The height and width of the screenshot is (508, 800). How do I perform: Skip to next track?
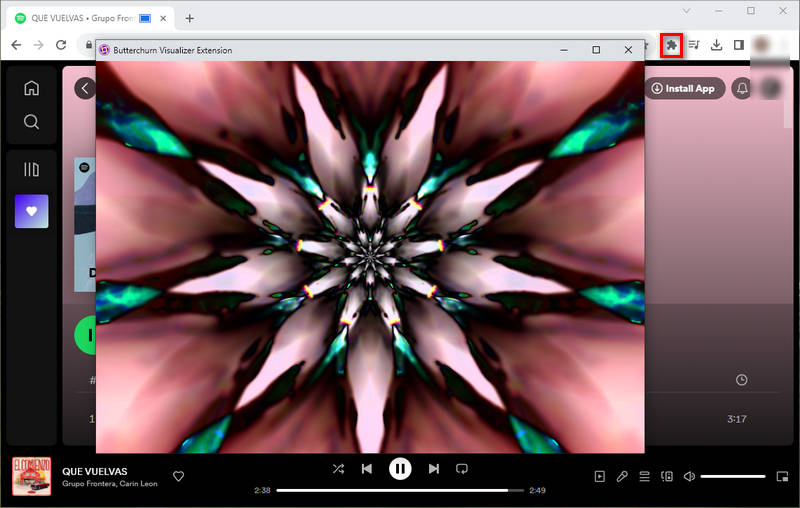(x=434, y=469)
